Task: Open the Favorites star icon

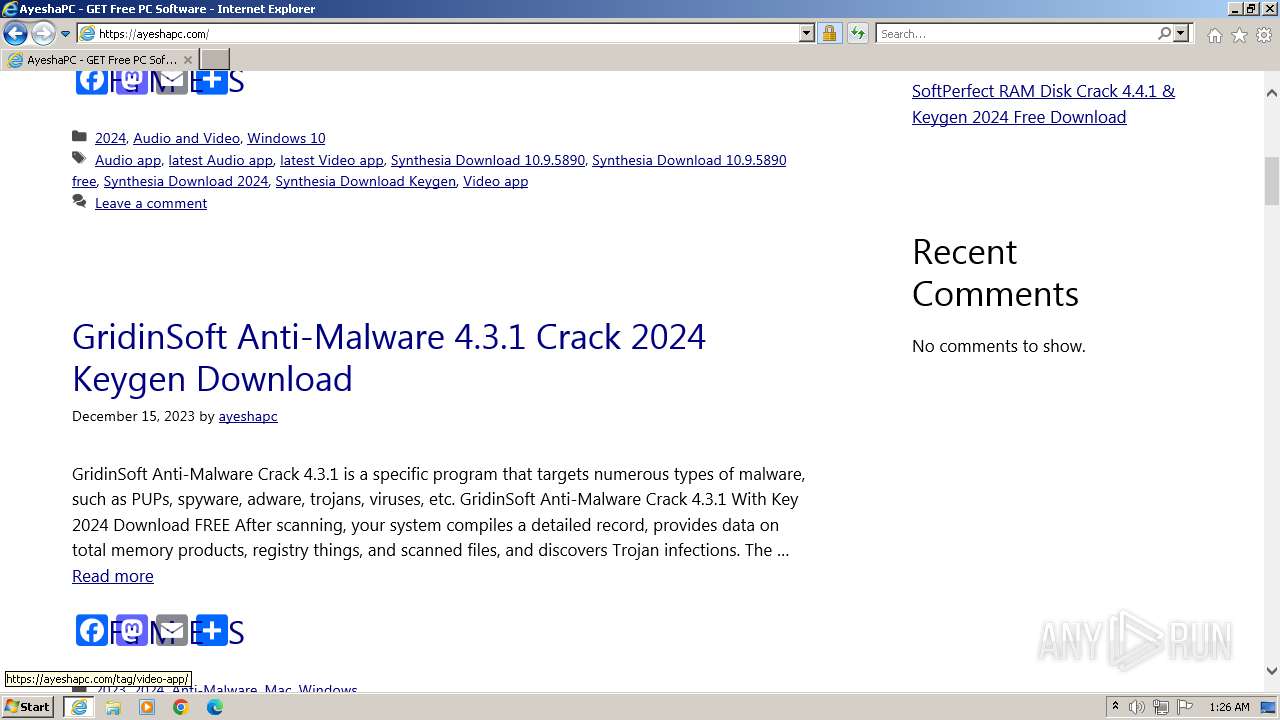Action: click(x=1239, y=35)
